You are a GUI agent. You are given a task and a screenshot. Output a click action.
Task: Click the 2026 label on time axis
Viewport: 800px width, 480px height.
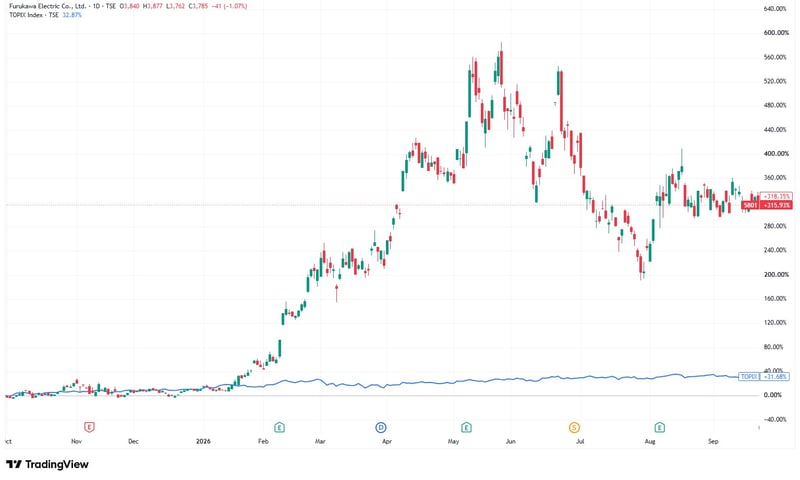pos(203,441)
